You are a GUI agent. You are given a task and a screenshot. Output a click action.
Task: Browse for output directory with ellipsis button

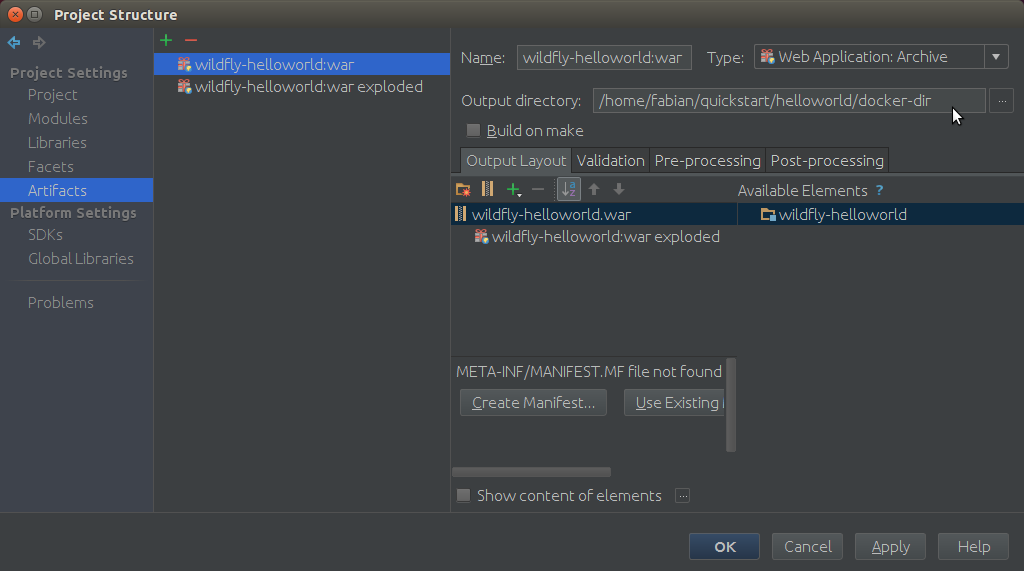click(1002, 101)
